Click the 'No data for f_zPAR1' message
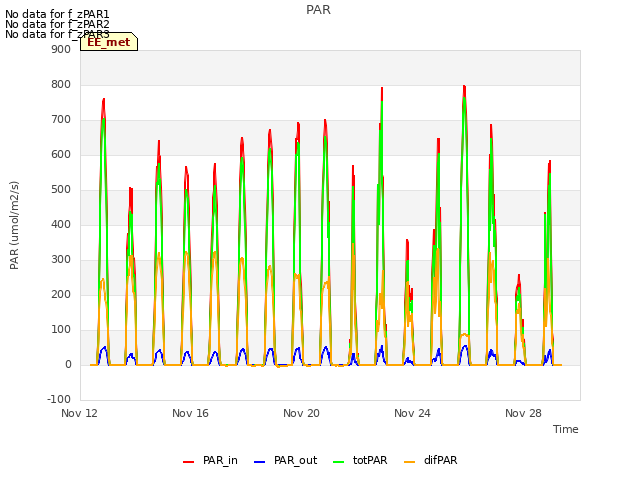This screenshot has height=480, width=640. (x=57, y=14)
